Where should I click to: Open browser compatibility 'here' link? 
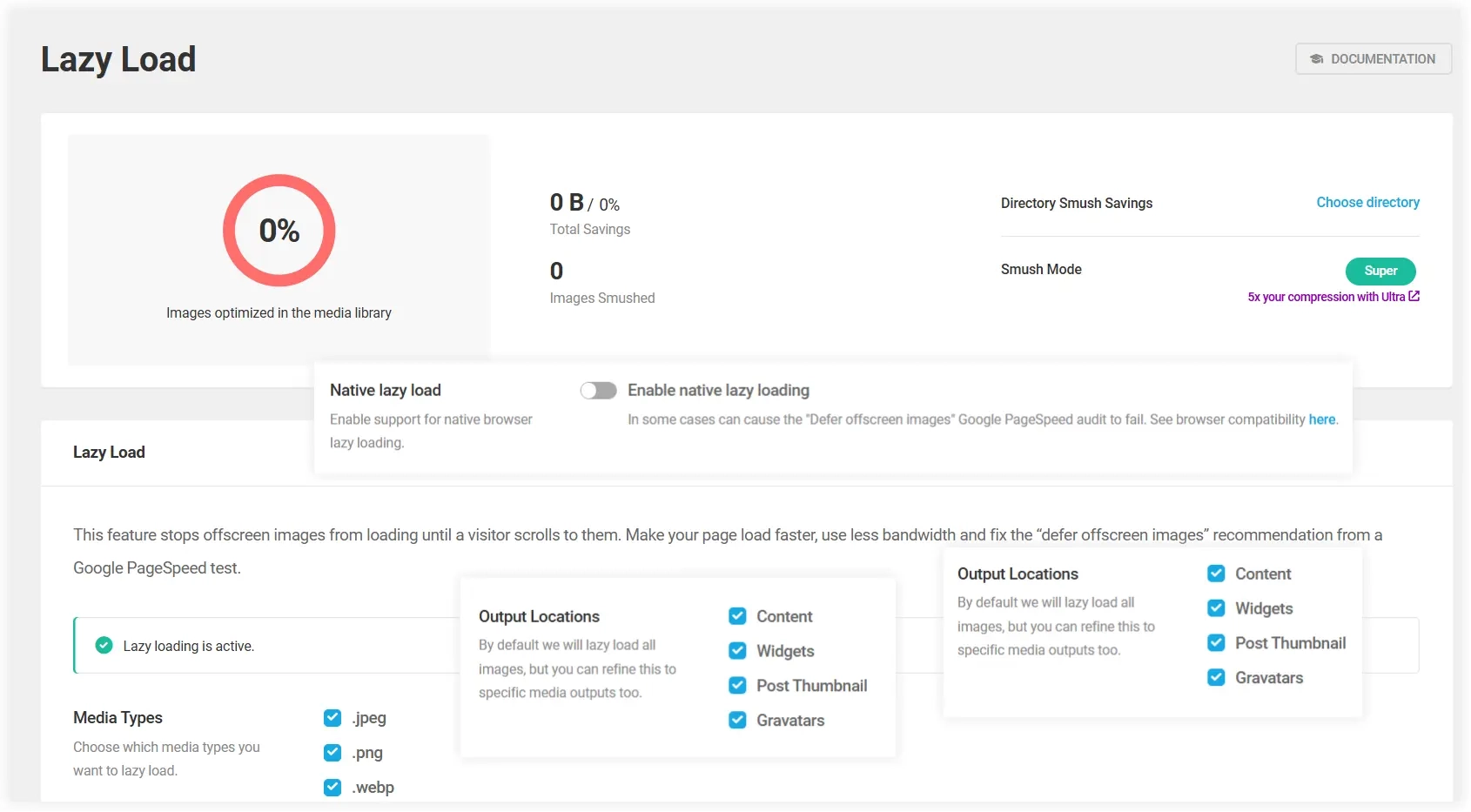(x=1321, y=419)
